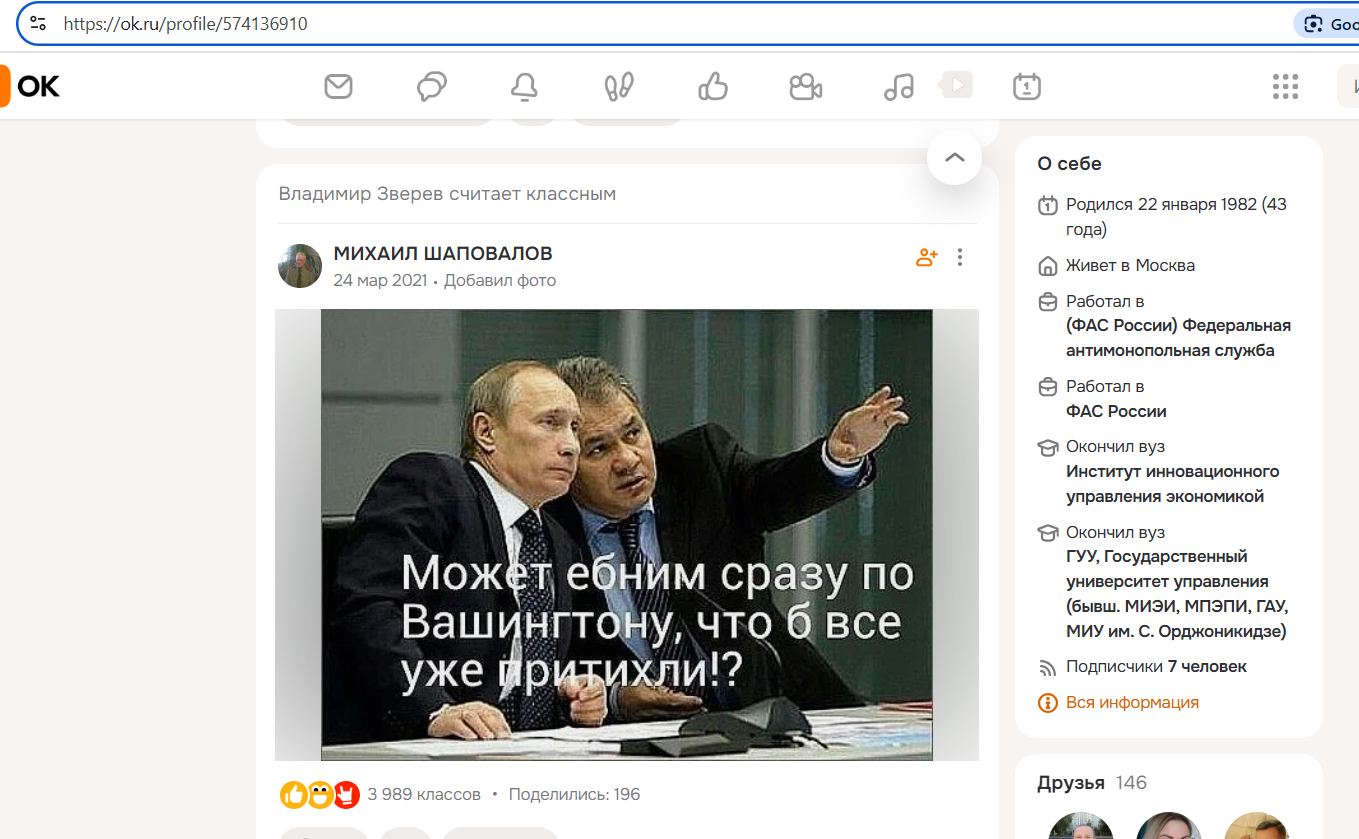The width and height of the screenshot is (1359, 839).
Task: Open the notifications bell icon
Action: [524, 87]
